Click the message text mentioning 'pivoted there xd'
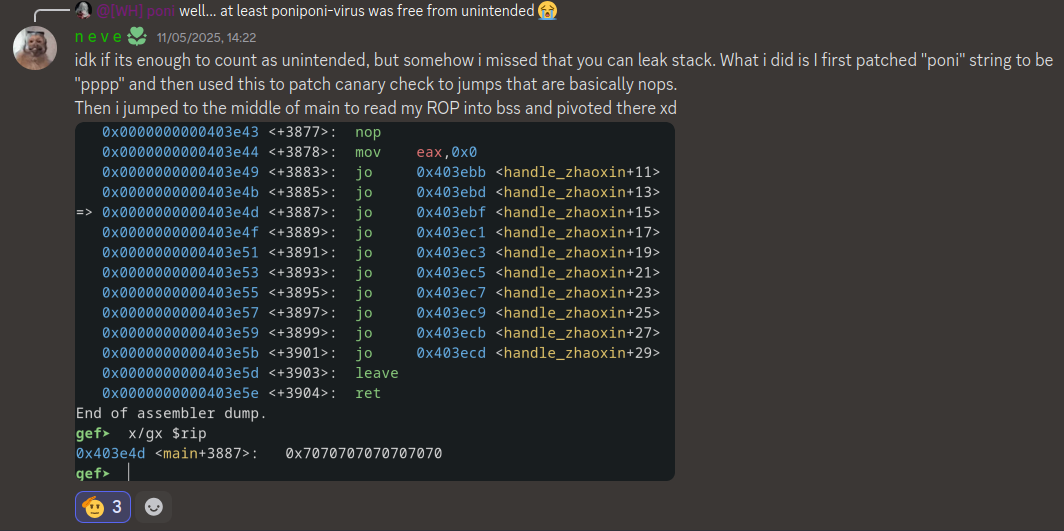 pyautogui.click(x=376, y=108)
